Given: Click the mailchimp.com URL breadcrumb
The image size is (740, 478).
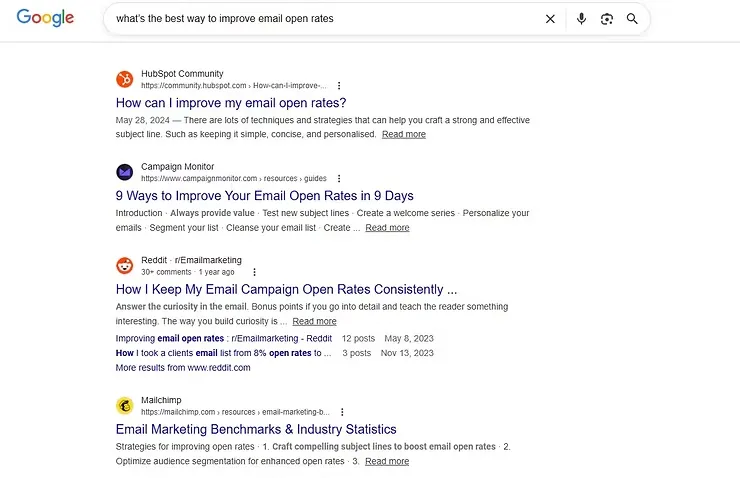Looking at the screenshot, I should [235, 412].
